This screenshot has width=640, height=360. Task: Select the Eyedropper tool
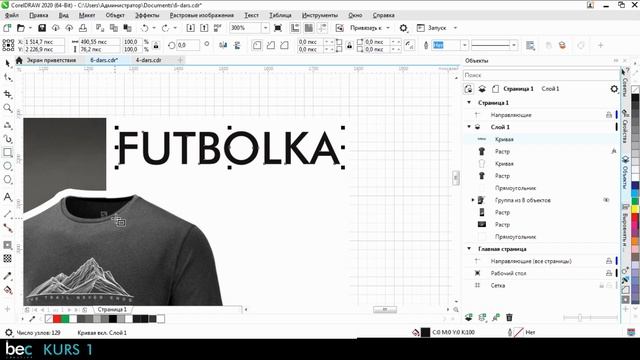[7, 276]
